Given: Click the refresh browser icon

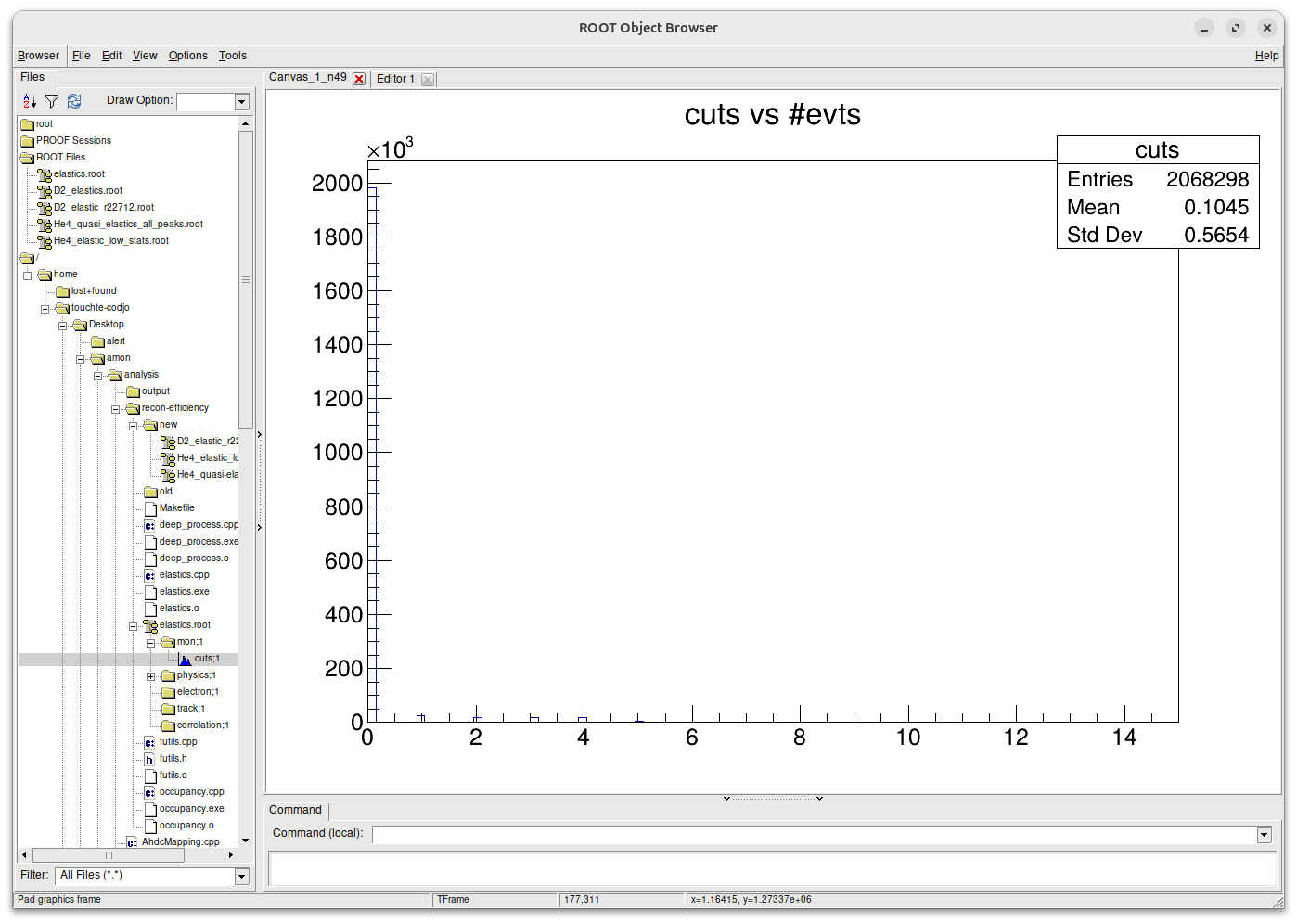Looking at the screenshot, I should [x=74, y=101].
